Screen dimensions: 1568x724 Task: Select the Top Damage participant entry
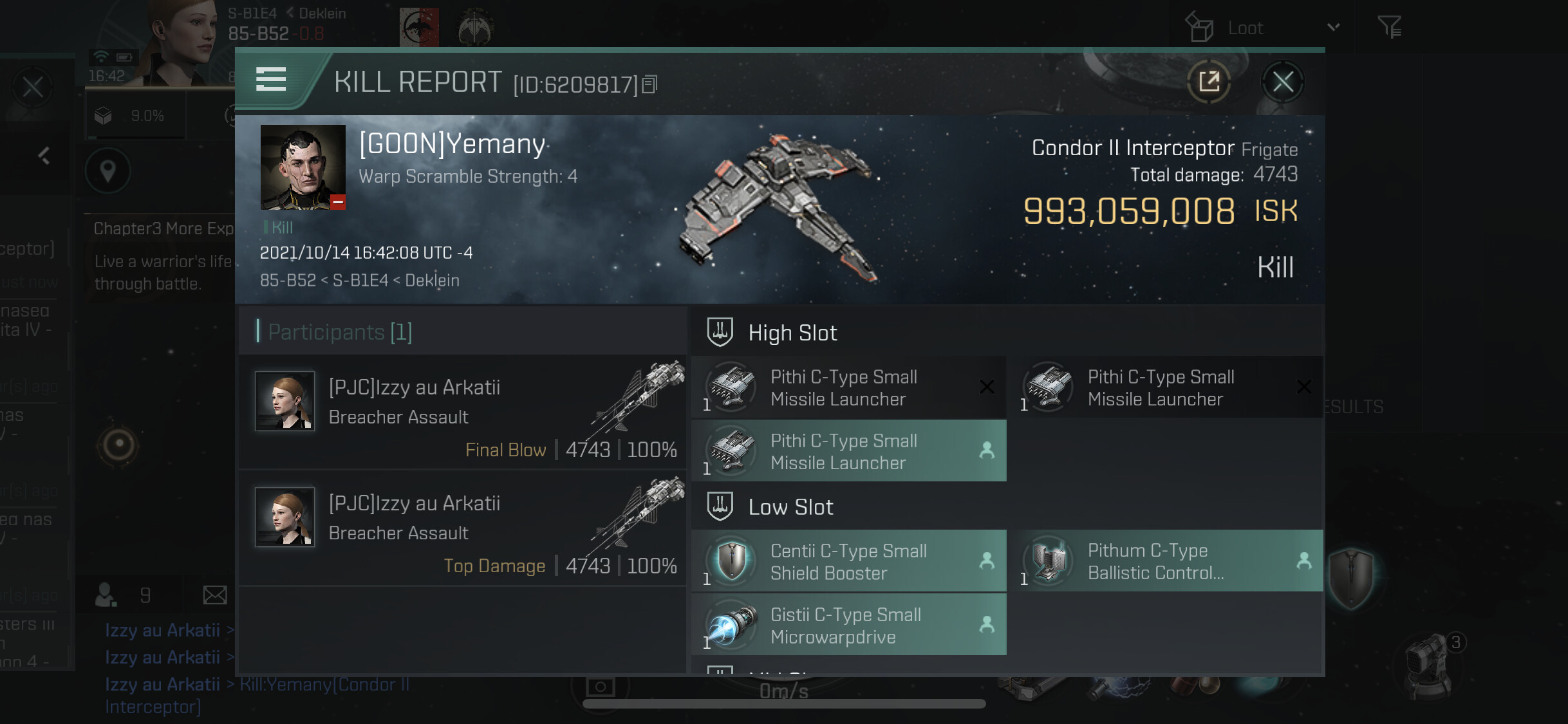(463, 528)
